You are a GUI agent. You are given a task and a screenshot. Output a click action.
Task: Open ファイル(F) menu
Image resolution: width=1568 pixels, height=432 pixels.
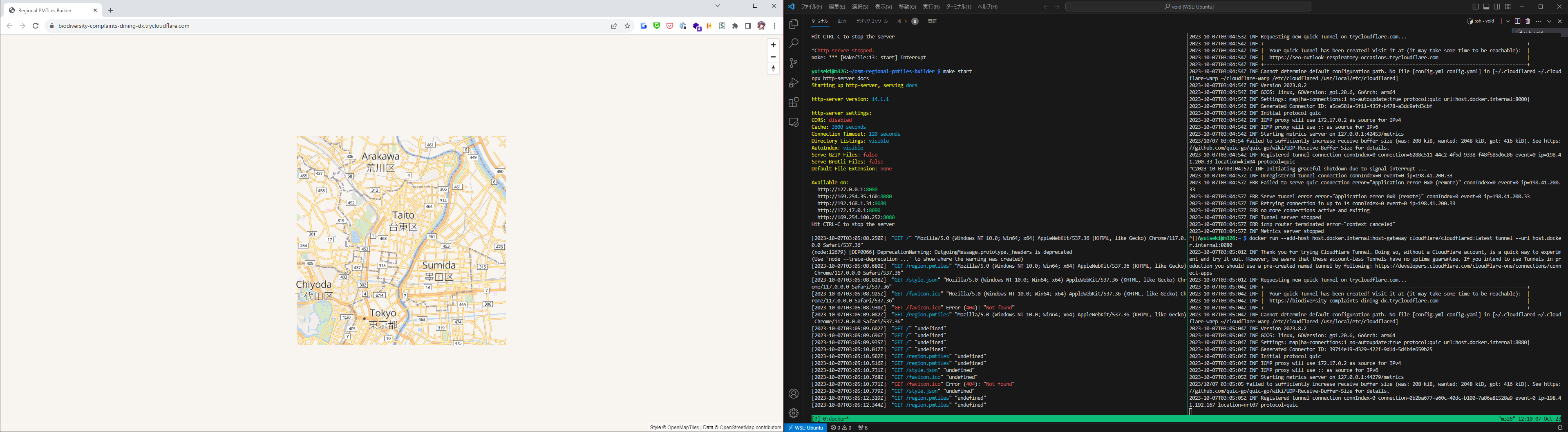(812, 7)
